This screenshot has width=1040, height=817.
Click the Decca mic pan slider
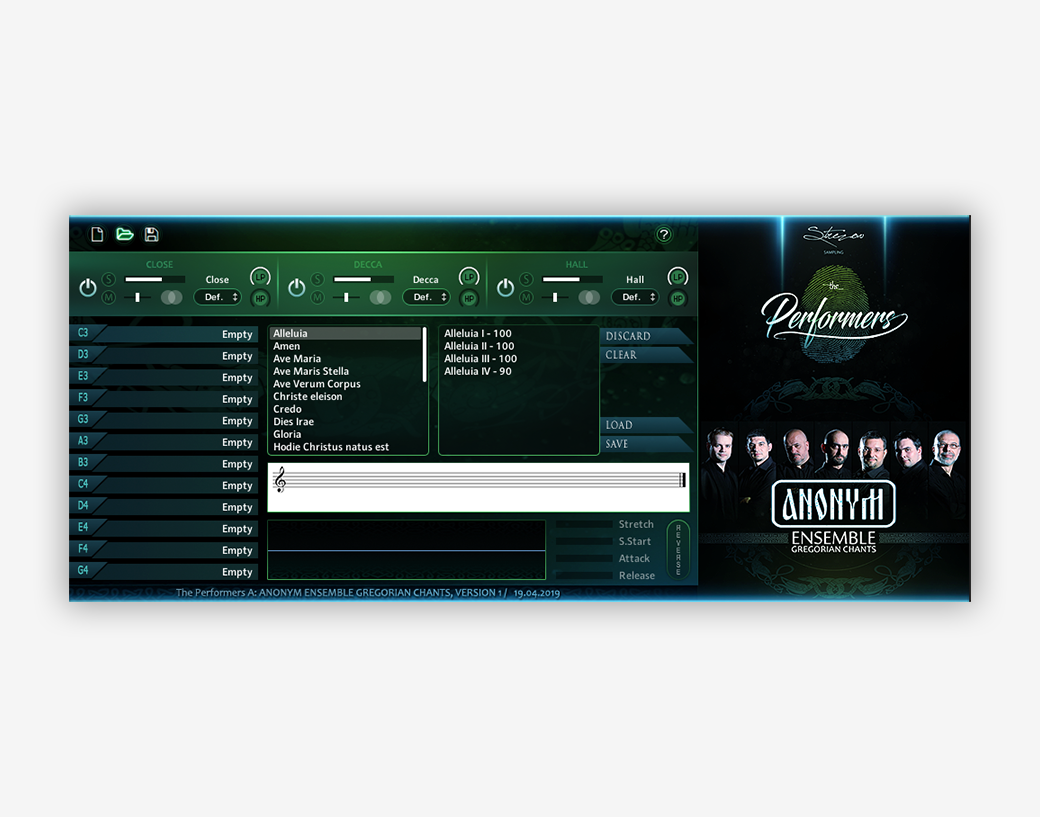point(346,297)
